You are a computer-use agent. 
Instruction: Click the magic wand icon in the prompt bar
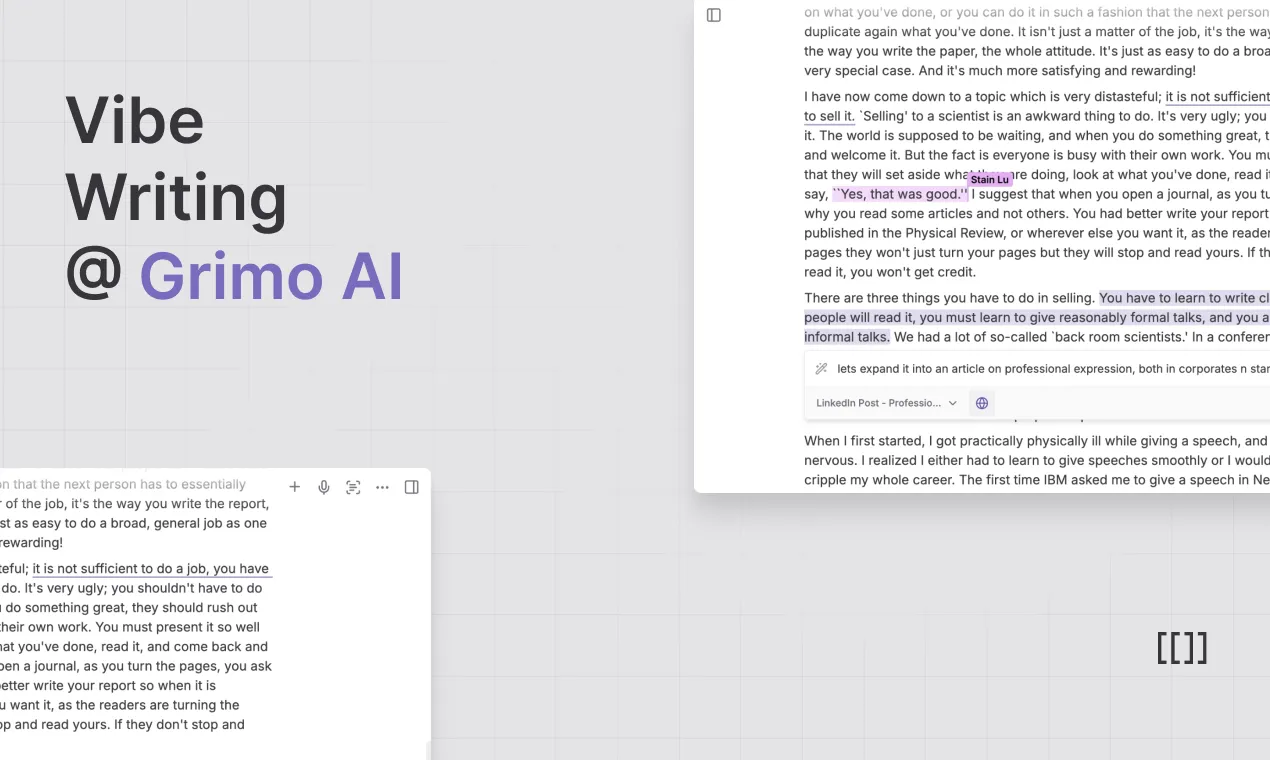pos(821,368)
